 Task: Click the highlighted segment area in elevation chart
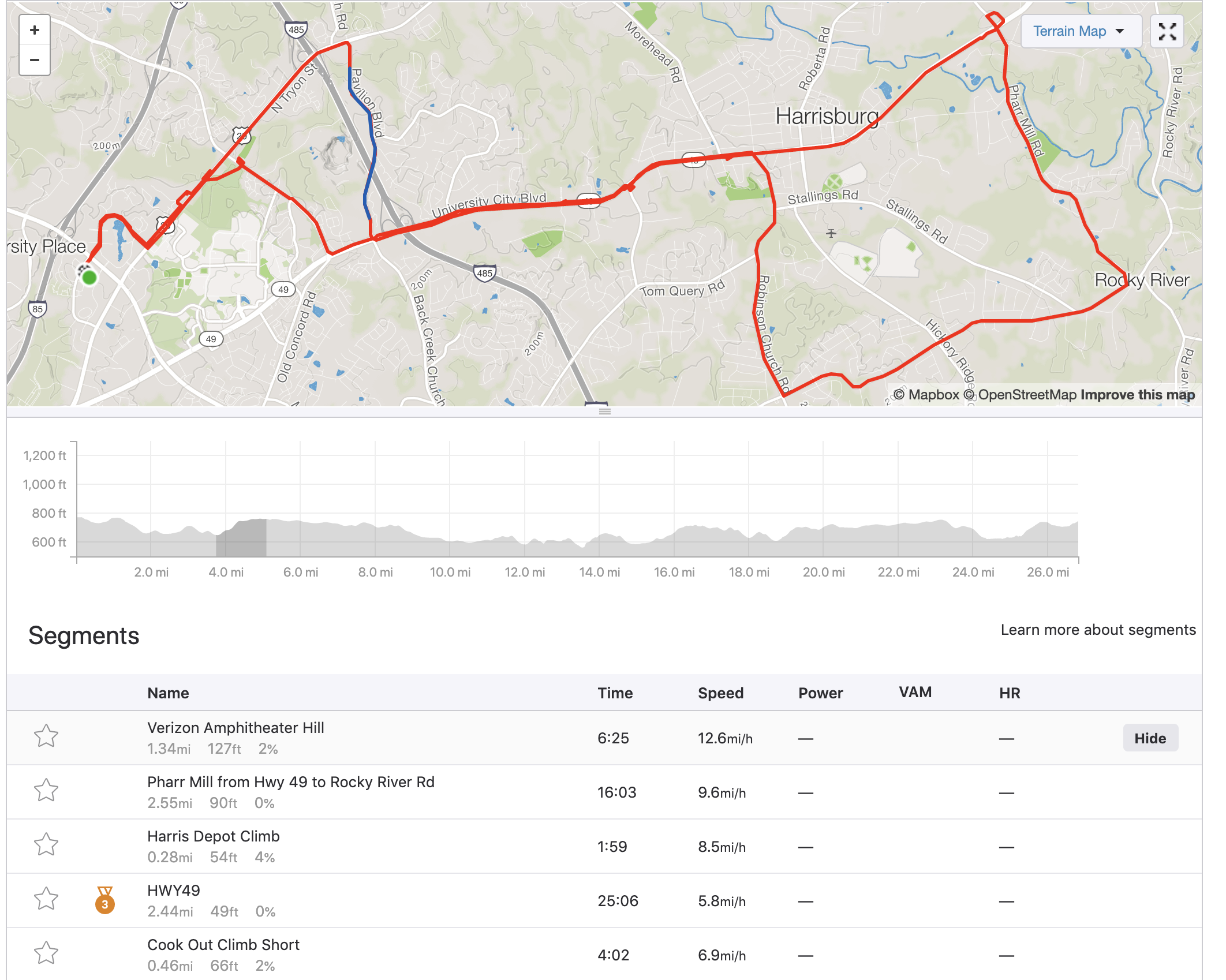pos(241,538)
